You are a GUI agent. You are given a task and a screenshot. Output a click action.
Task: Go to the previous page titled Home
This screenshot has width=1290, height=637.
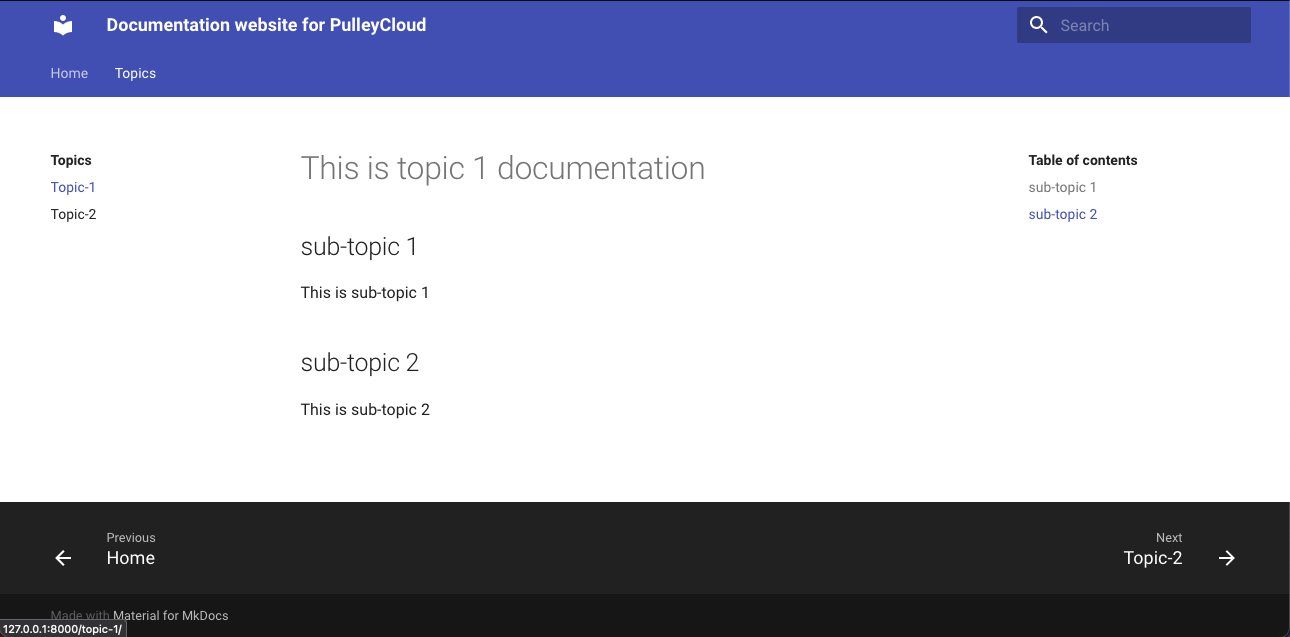coord(131,558)
